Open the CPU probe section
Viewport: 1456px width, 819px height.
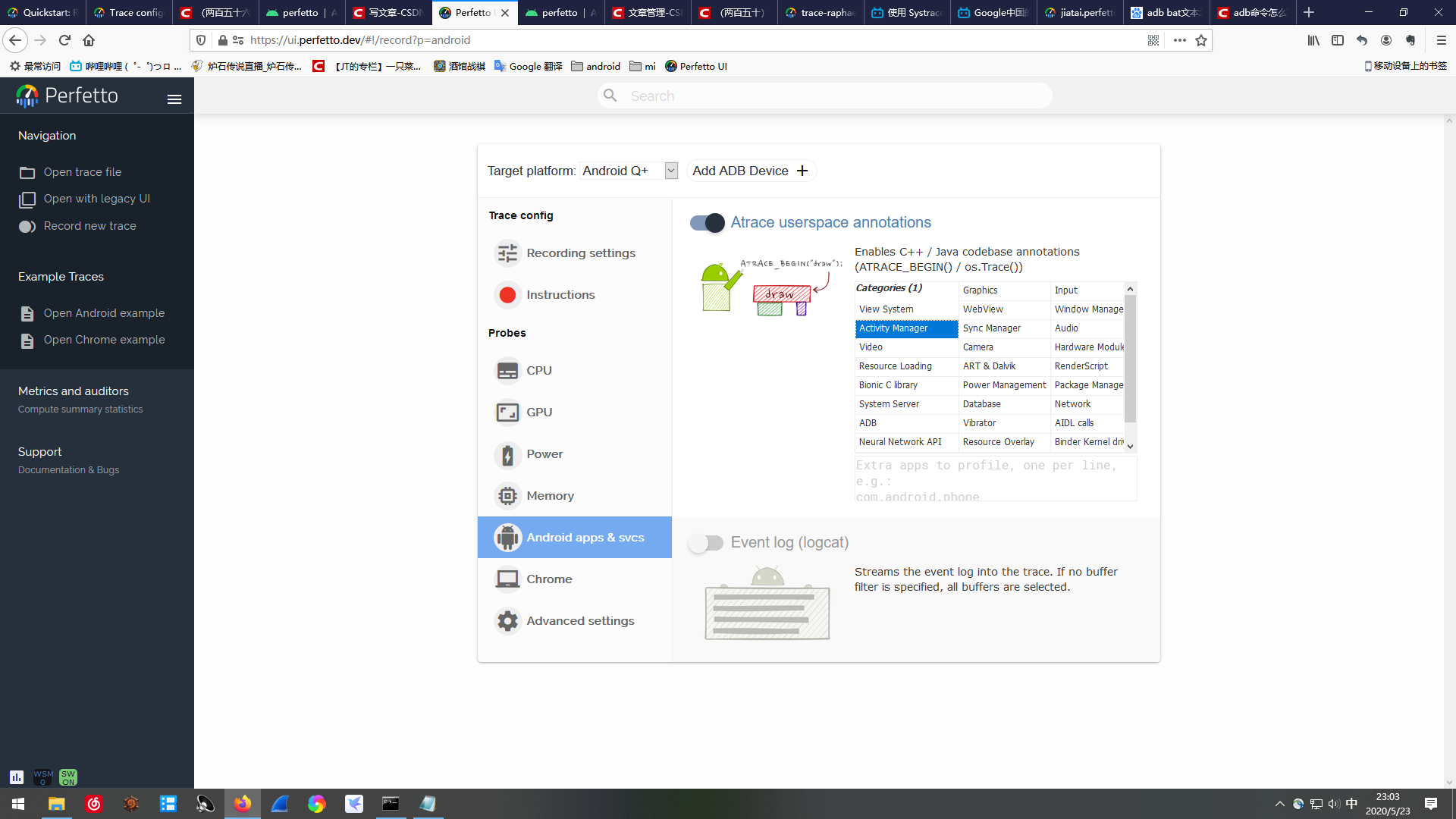538,371
